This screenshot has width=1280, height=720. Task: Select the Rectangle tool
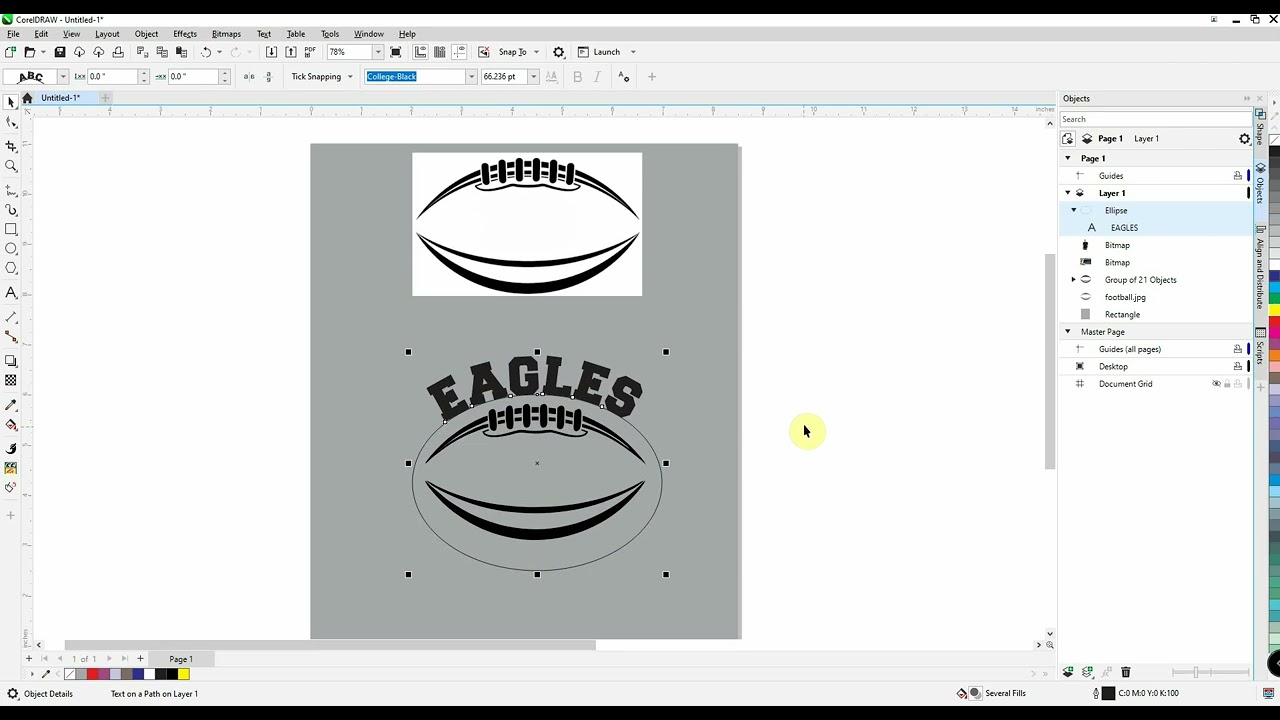(11, 229)
